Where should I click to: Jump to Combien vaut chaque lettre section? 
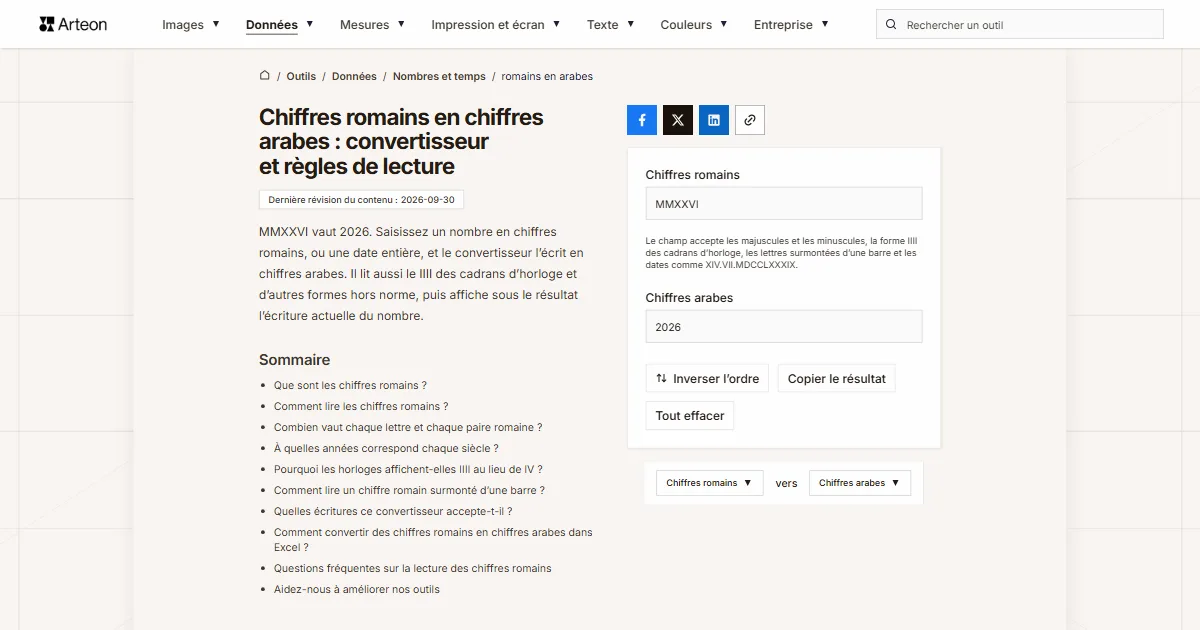tap(408, 427)
